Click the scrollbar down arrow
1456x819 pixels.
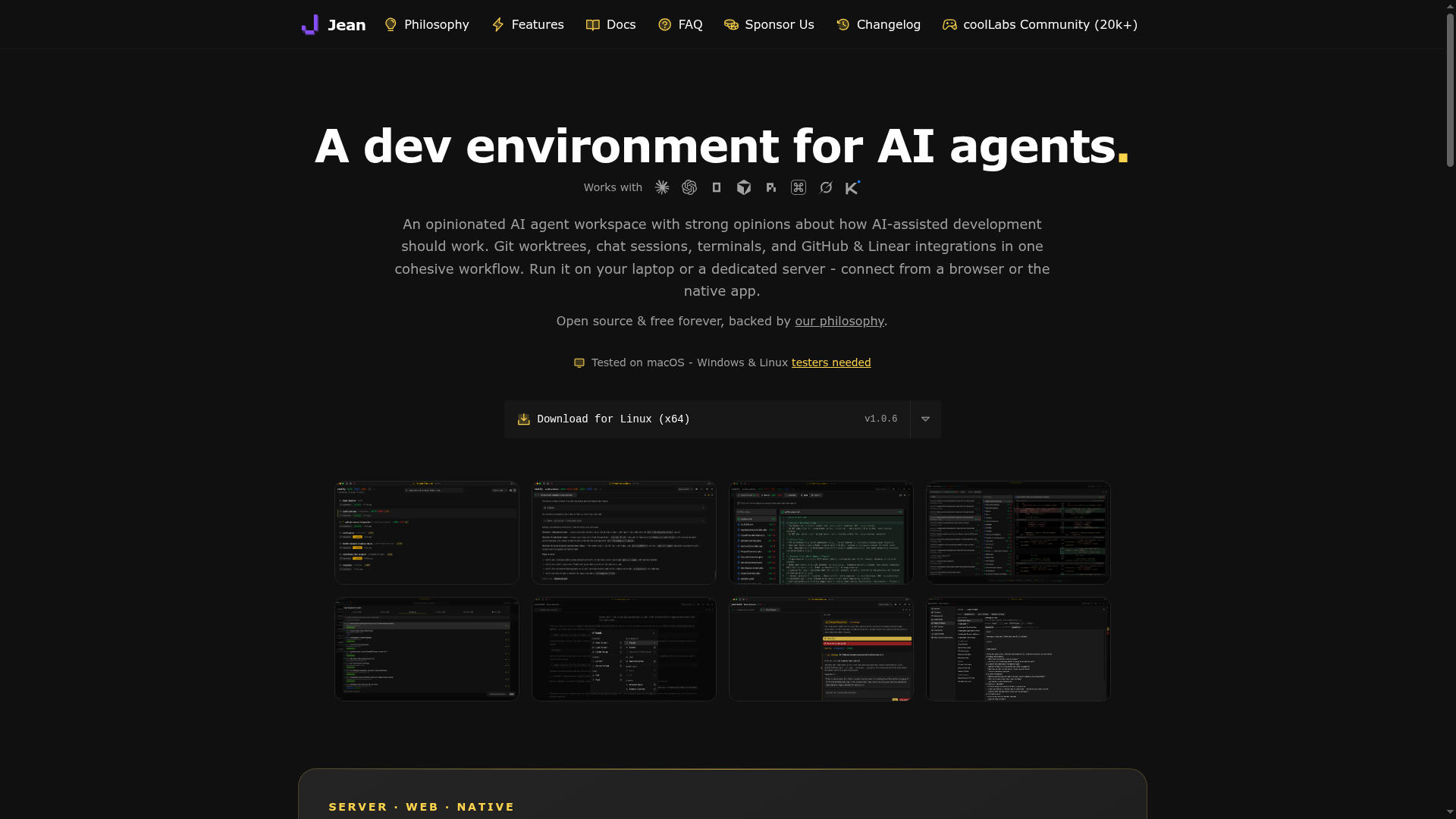pos(1451,812)
